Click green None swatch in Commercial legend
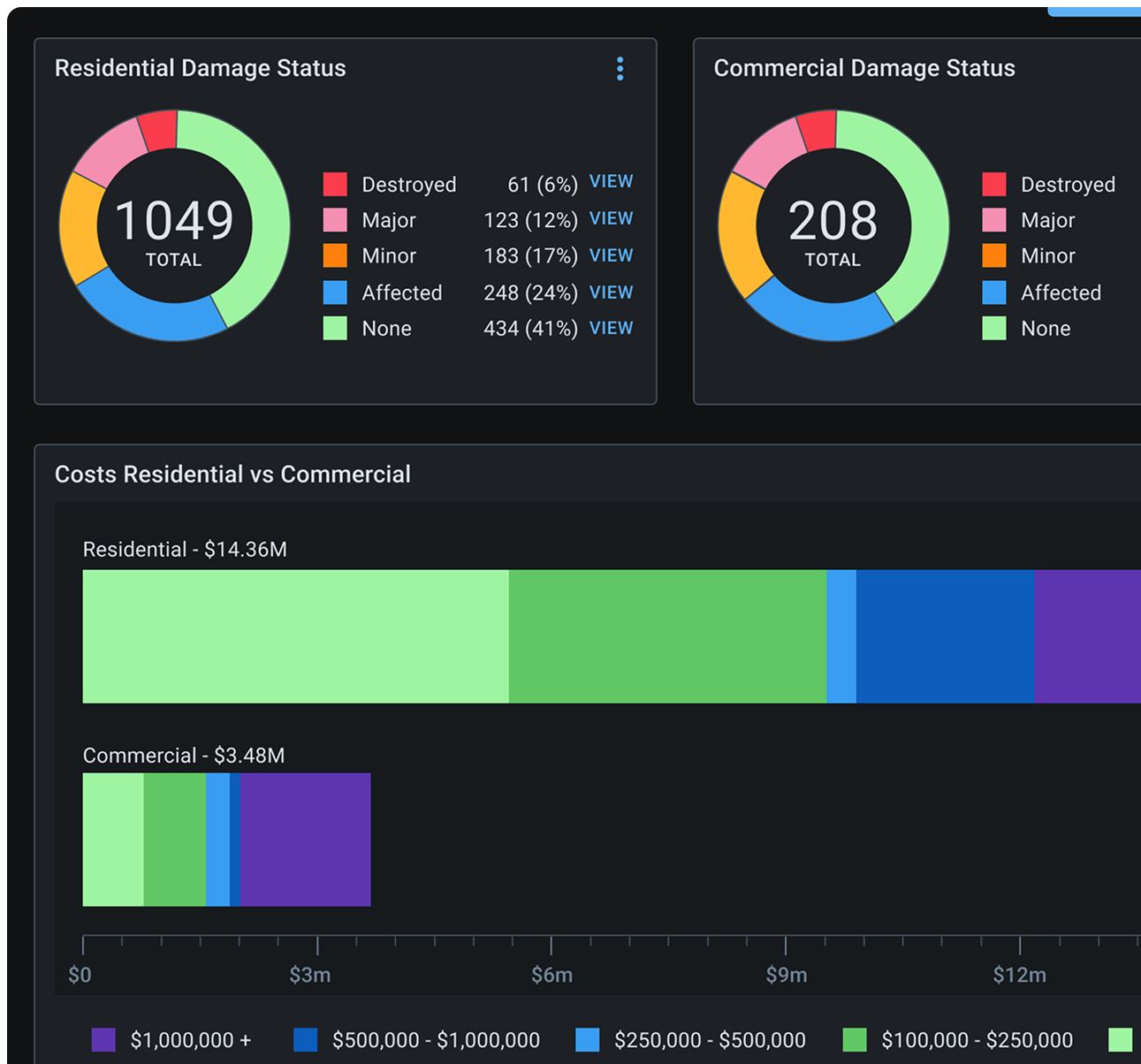The image size is (1141, 1064). click(994, 329)
